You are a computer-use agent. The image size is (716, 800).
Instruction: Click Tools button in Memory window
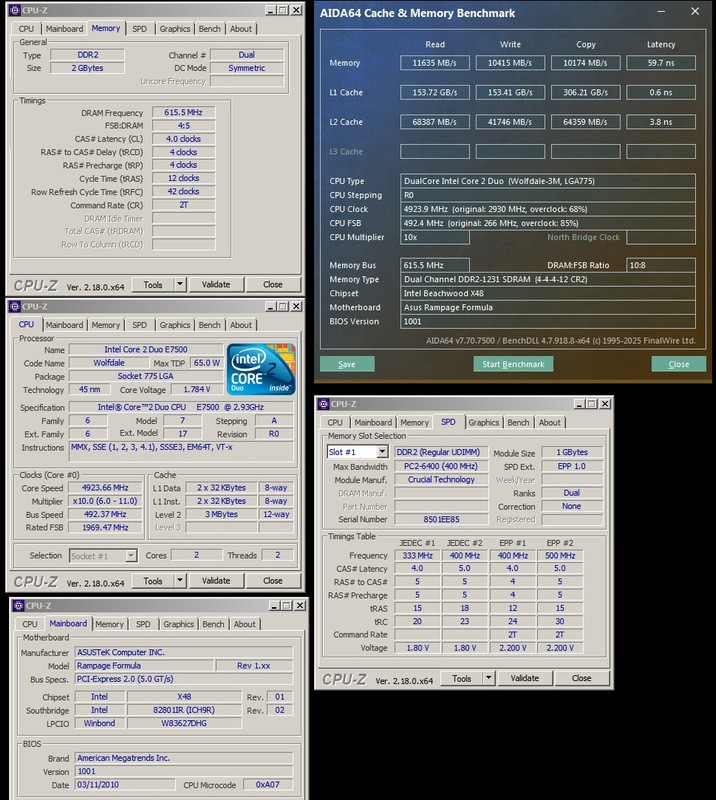153,284
